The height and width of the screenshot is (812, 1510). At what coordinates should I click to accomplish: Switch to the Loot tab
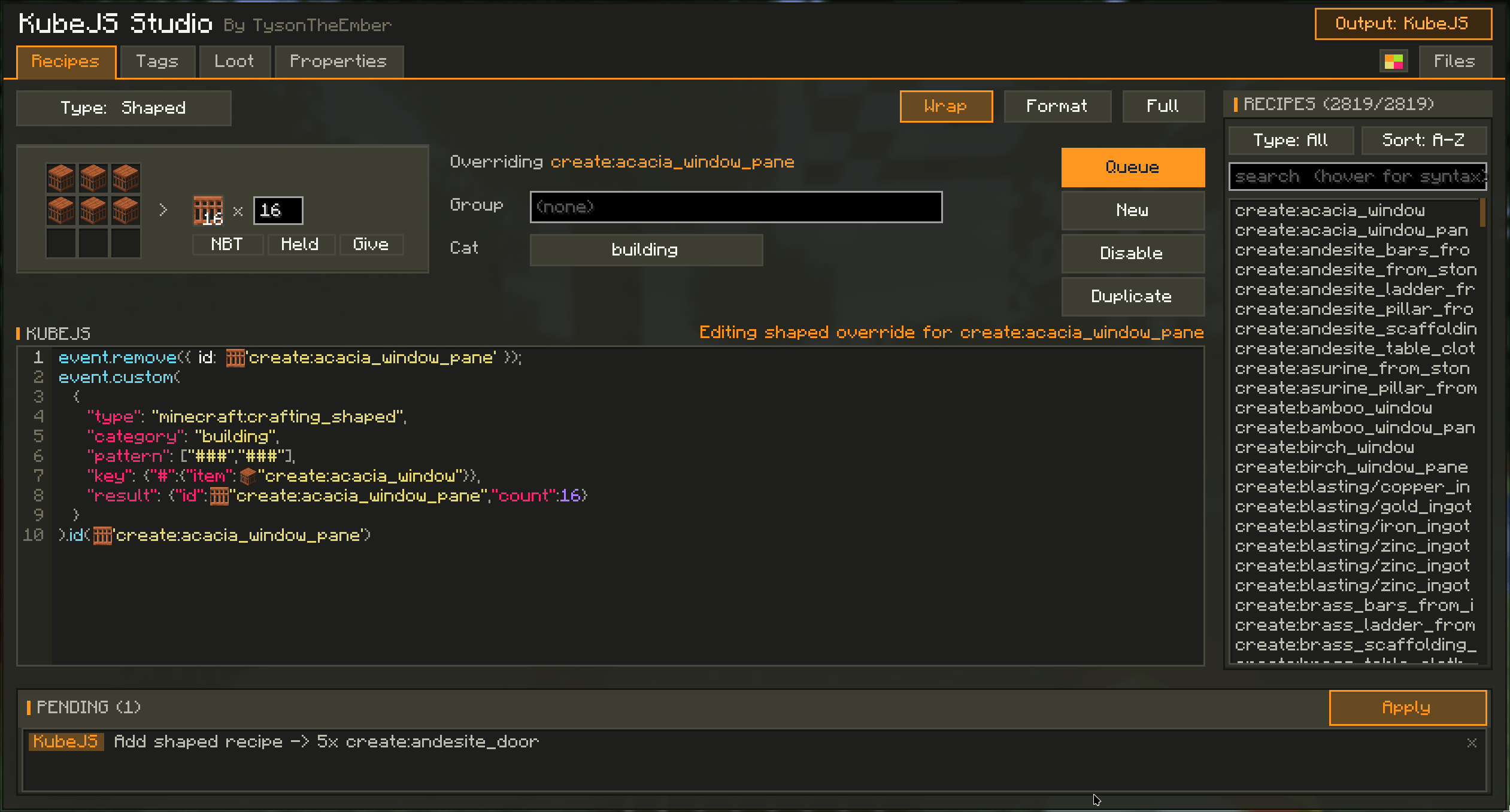(x=235, y=62)
